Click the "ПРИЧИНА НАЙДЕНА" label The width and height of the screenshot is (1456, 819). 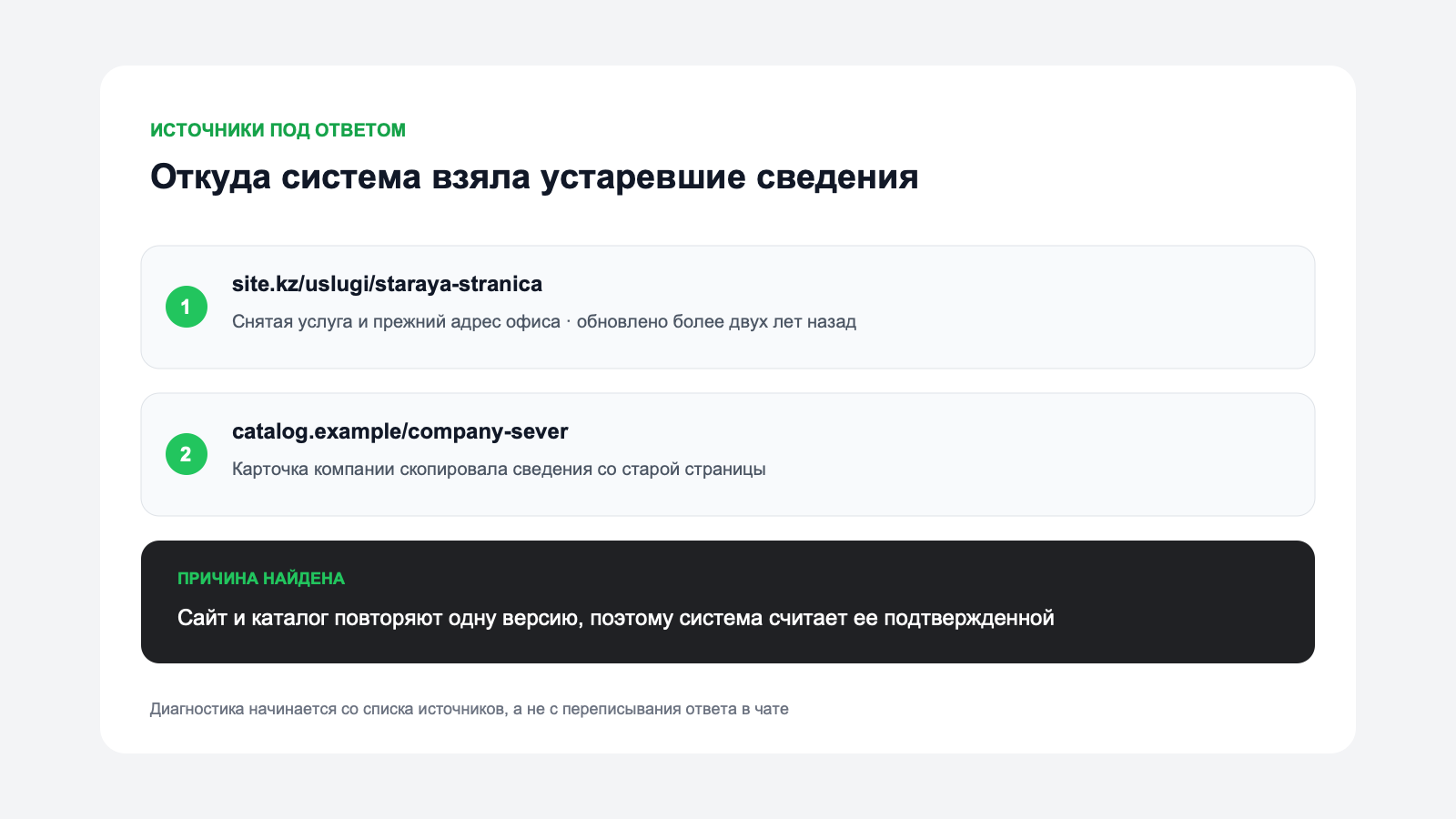pos(261,579)
